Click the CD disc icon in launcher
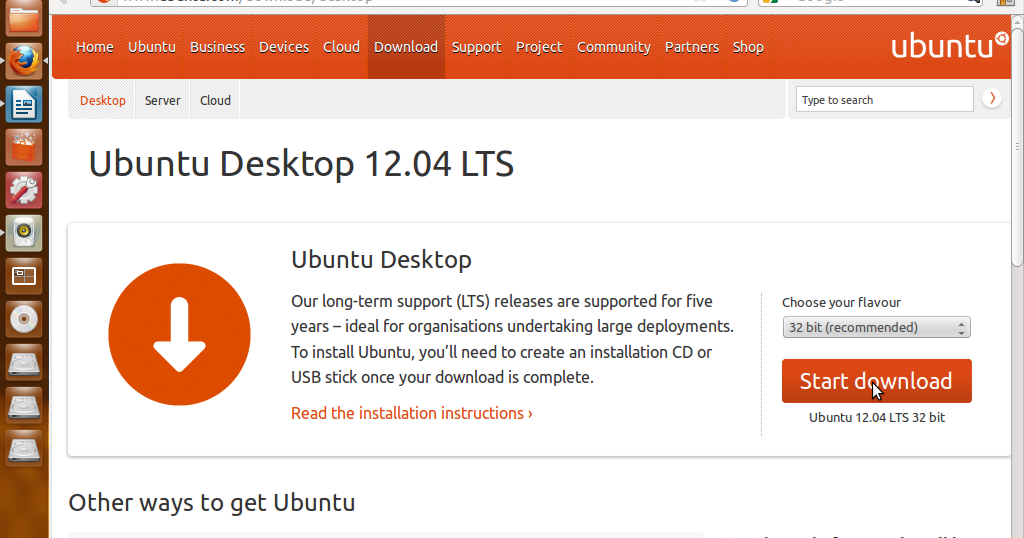Viewport: 1024px width, 538px height. [24, 319]
